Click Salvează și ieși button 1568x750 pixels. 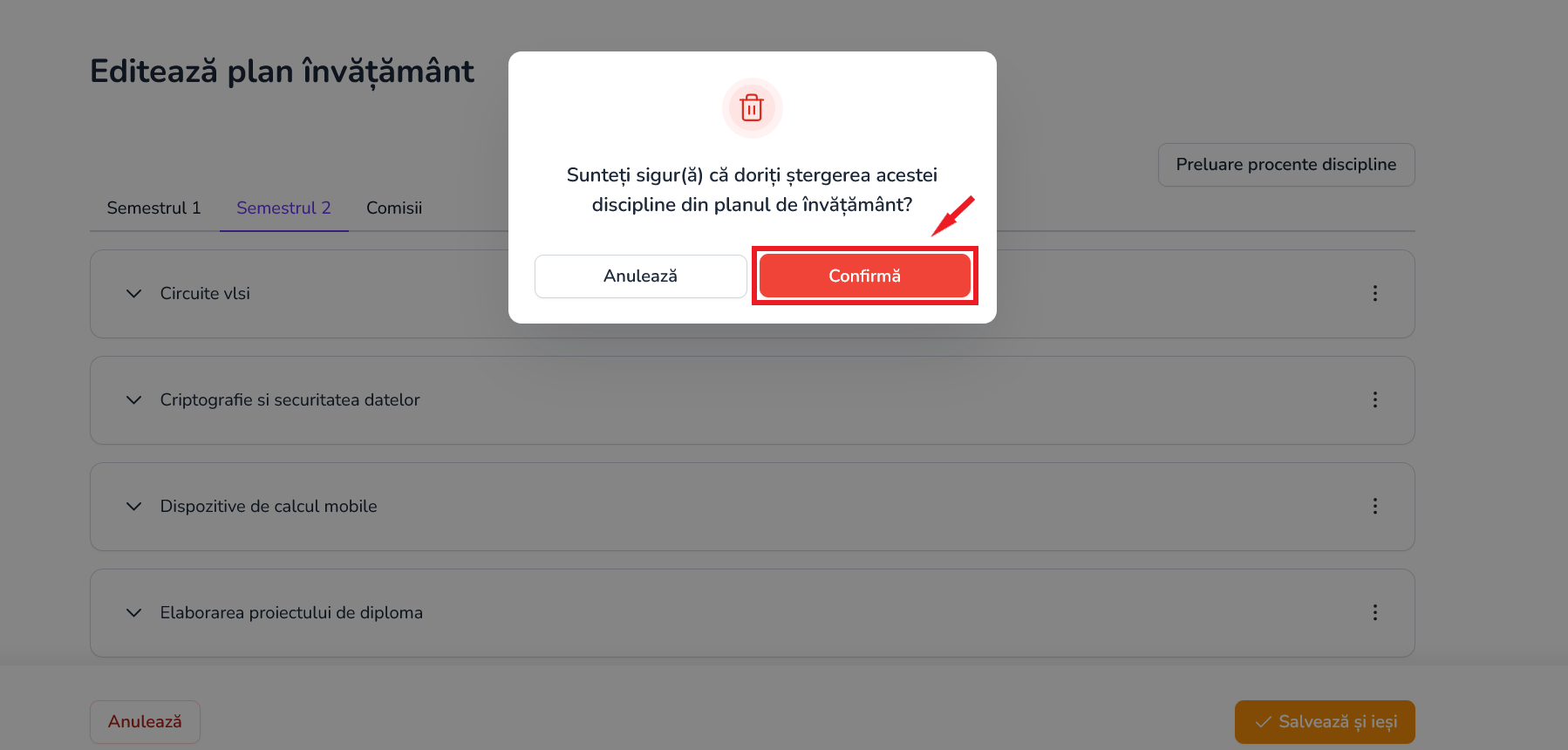coord(1325,722)
